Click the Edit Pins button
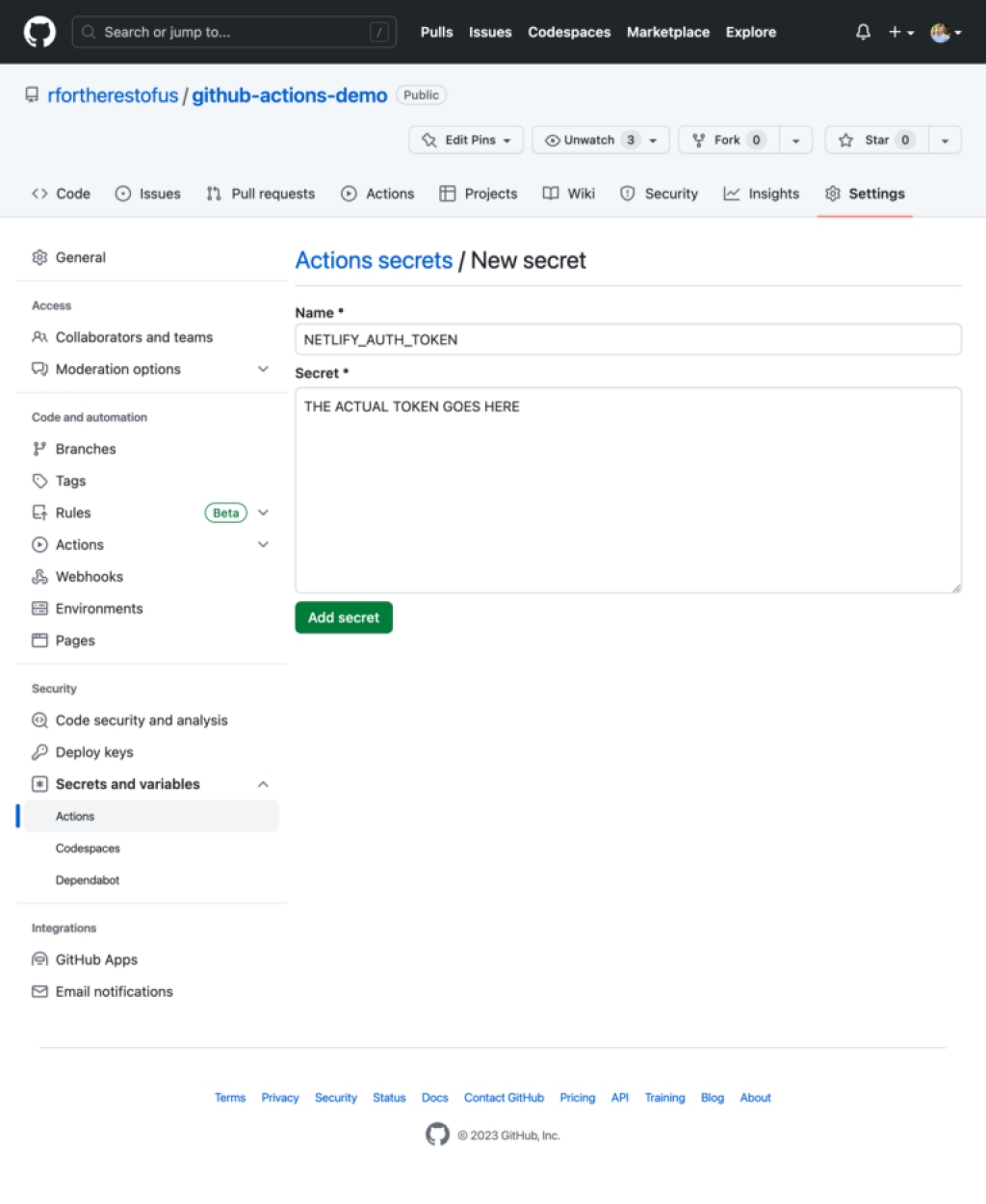 466,140
